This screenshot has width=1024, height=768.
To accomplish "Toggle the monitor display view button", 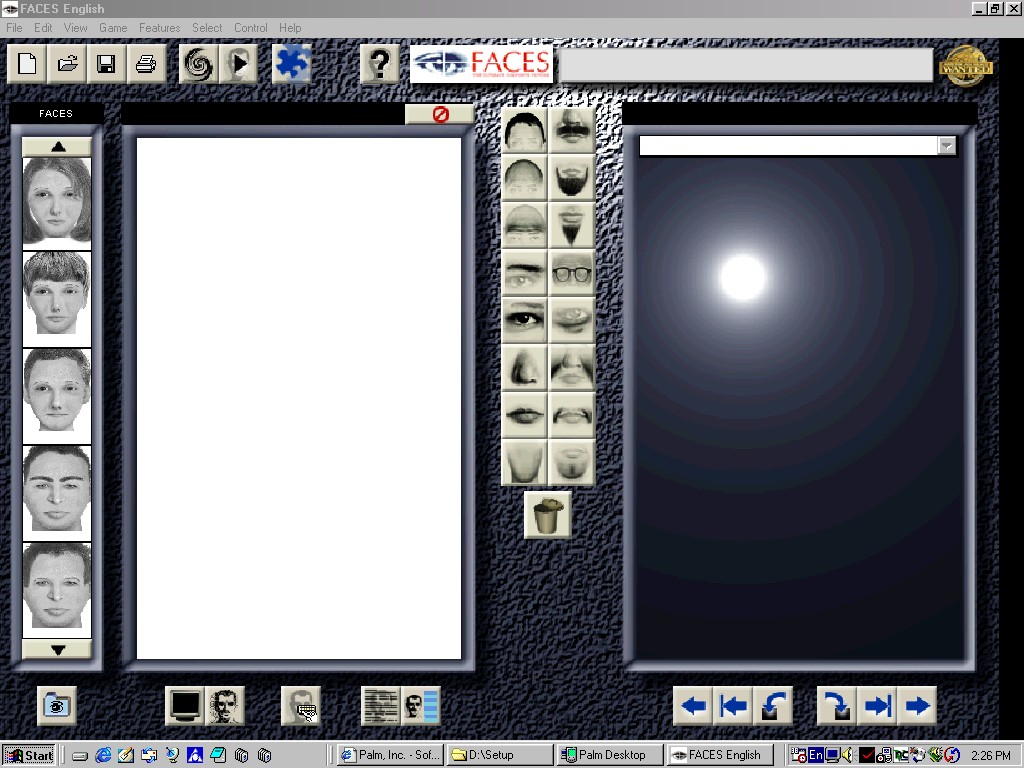I will [x=186, y=706].
